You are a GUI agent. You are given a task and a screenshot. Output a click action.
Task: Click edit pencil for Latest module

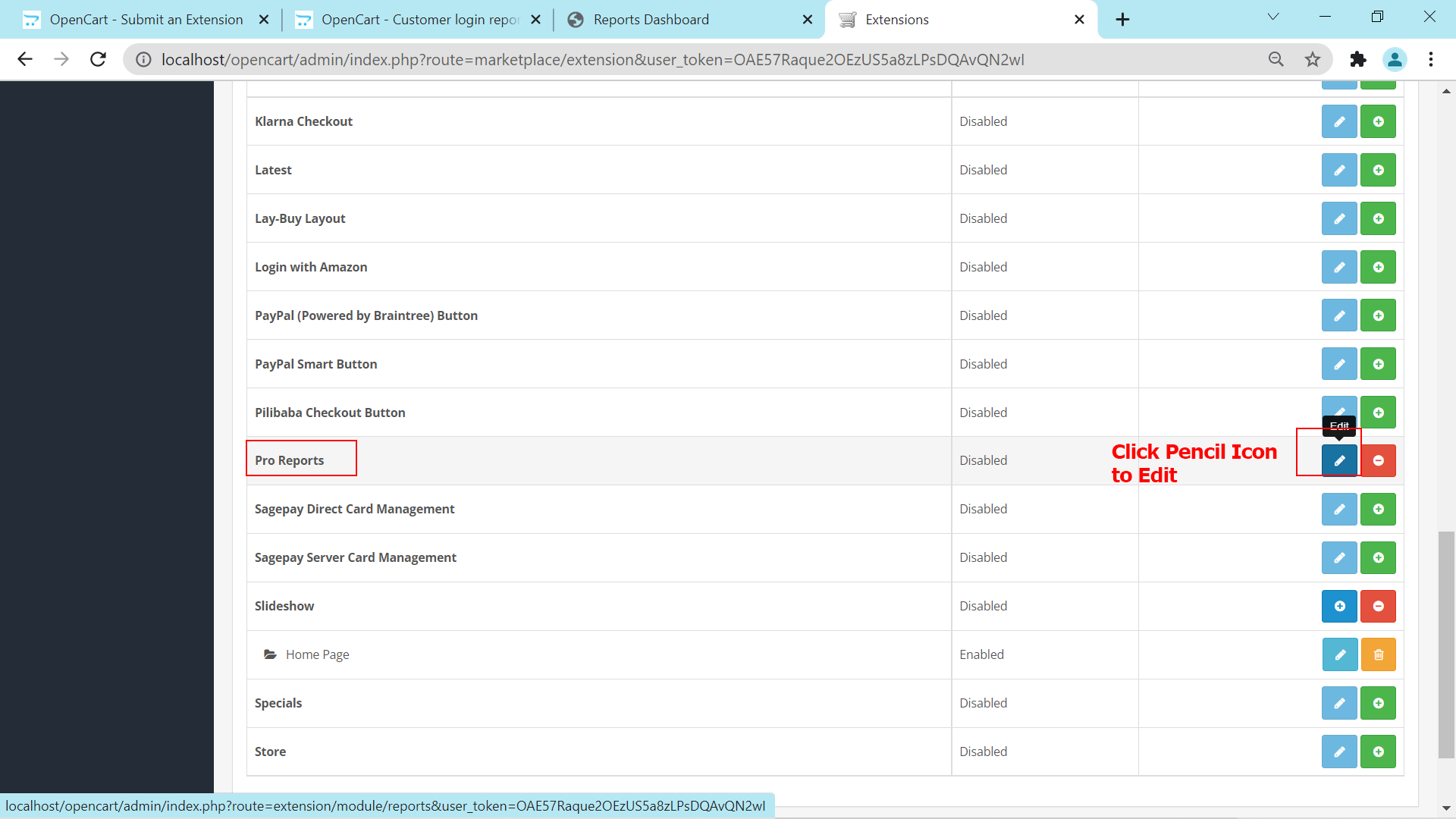click(x=1339, y=170)
